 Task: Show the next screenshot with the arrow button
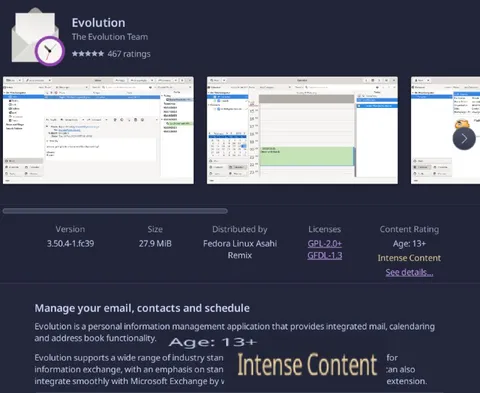click(464, 139)
